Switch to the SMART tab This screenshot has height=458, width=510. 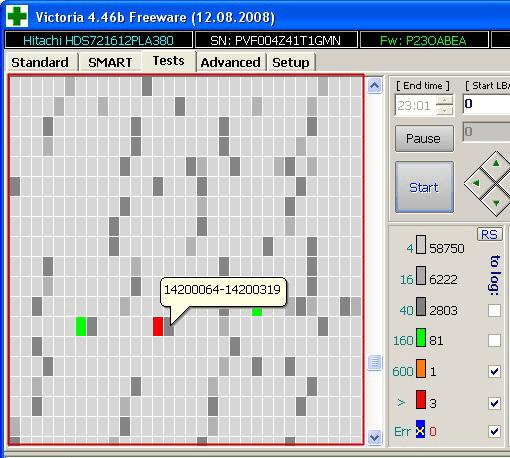[x=110, y=62]
